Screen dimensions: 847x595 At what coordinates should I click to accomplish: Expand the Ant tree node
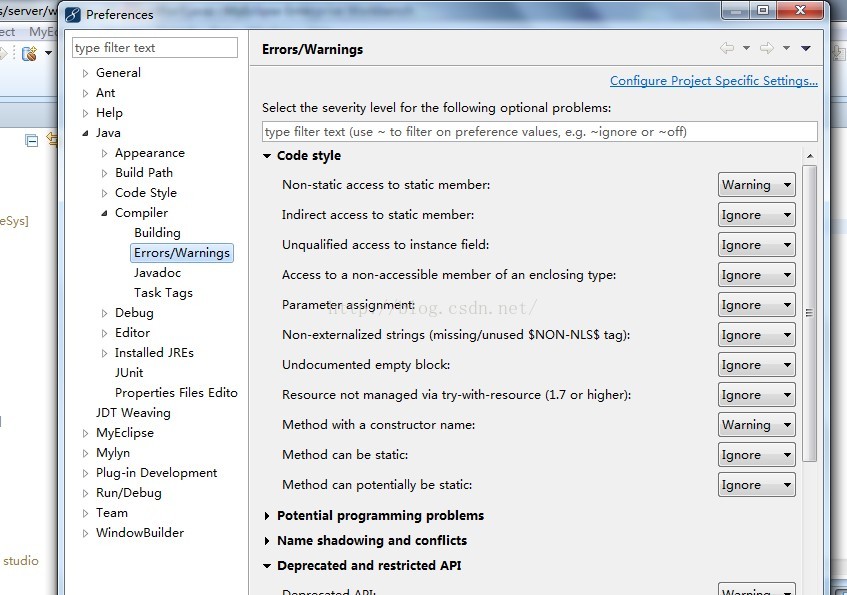(85, 93)
